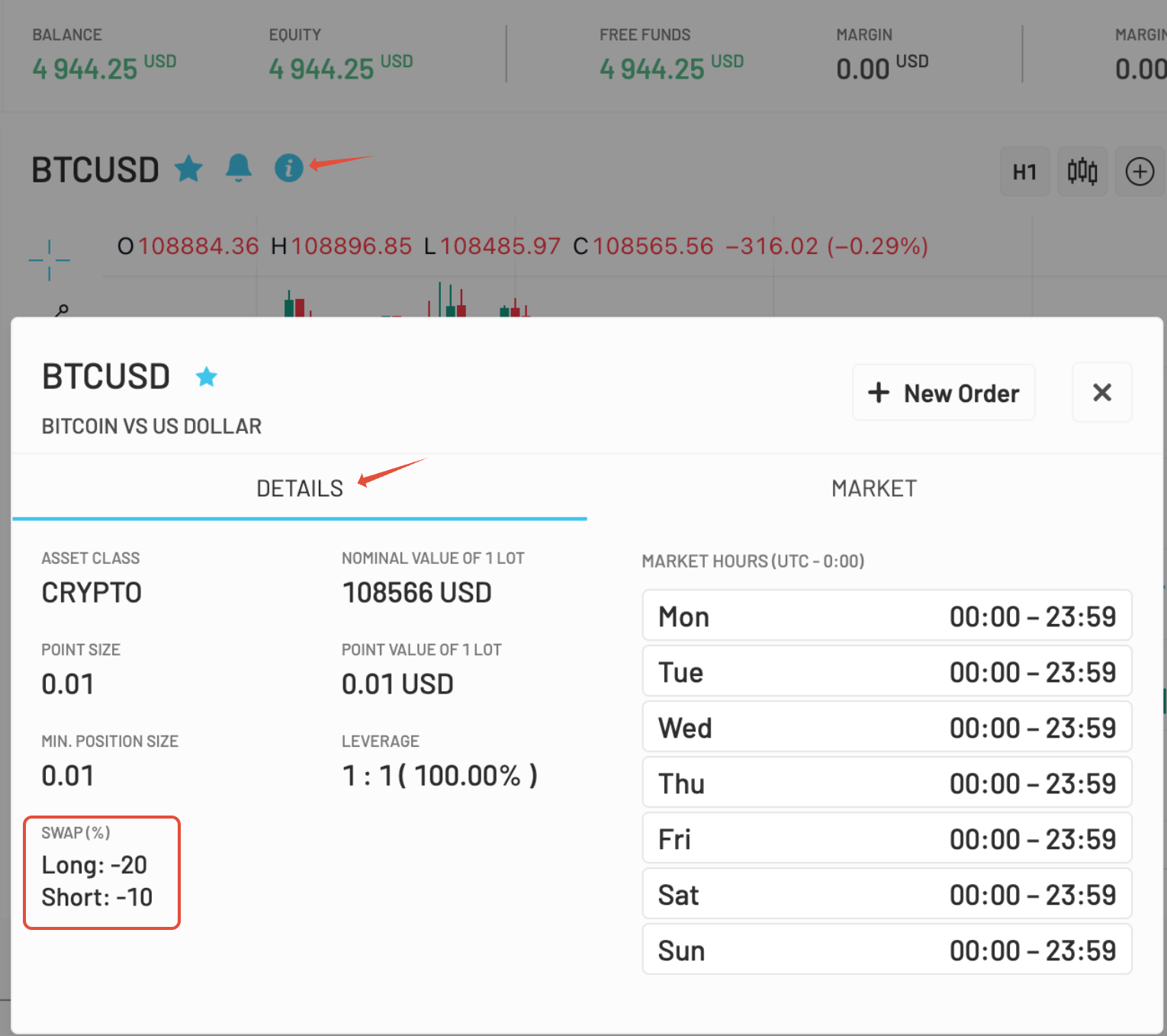The height and width of the screenshot is (1036, 1167).
Task: Click the 108566 USD nominal value
Action: tap(416, 593)
